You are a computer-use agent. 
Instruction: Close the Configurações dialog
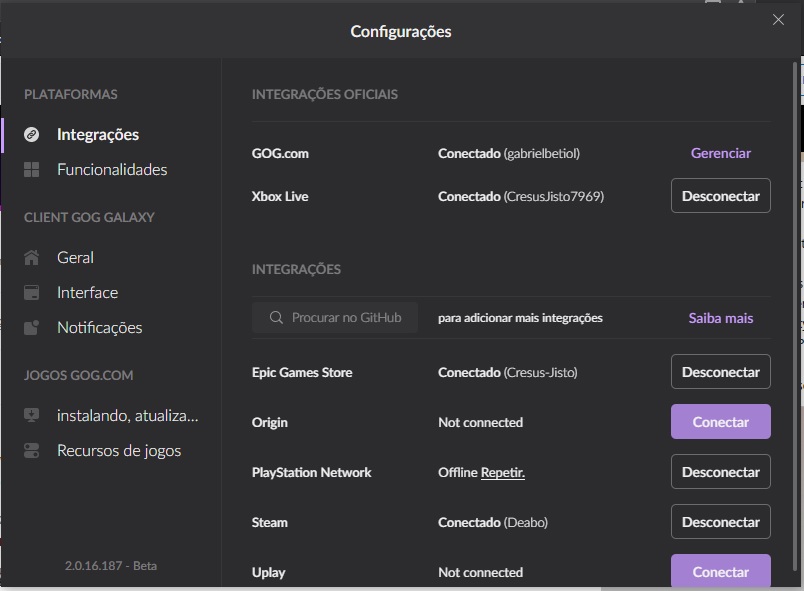point(778,20)
